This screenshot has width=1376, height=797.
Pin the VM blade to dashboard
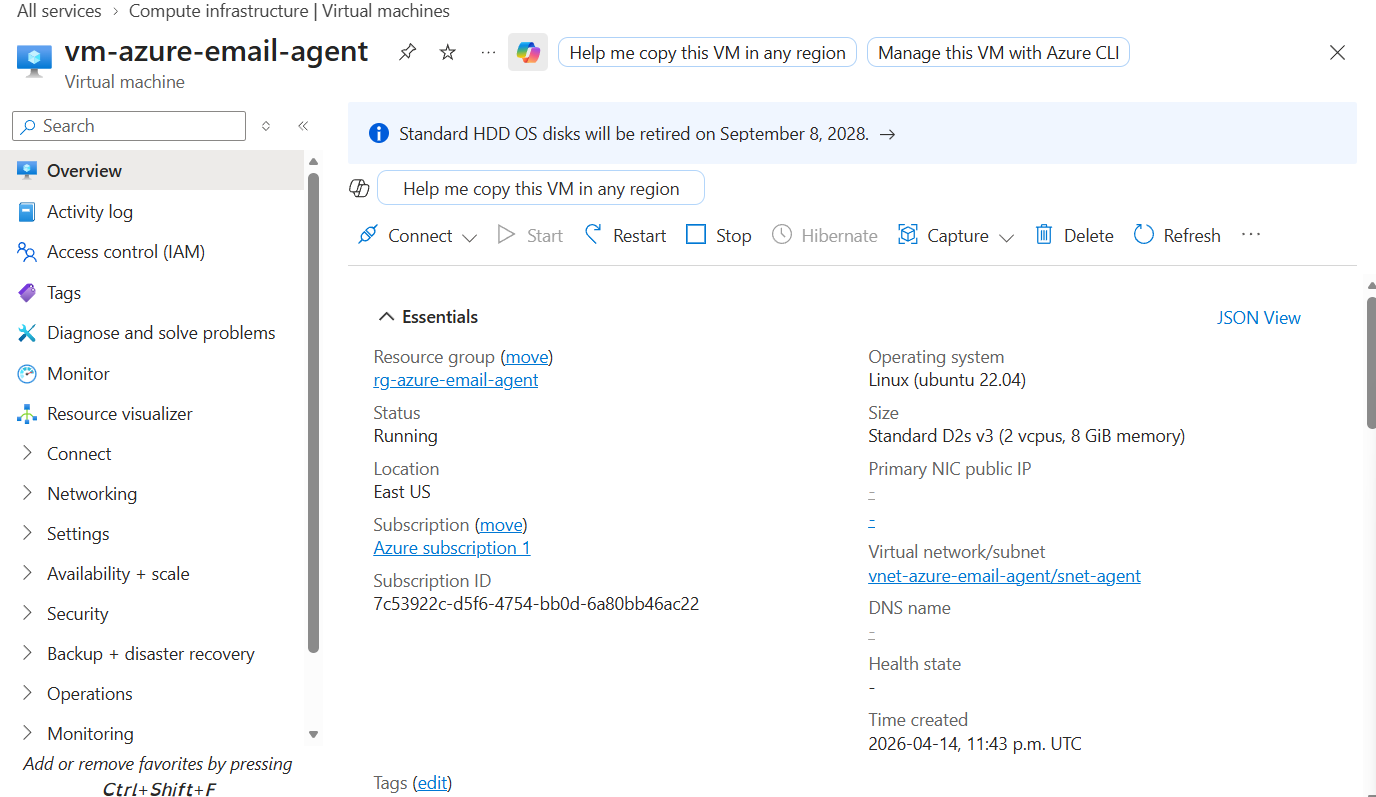407,53
